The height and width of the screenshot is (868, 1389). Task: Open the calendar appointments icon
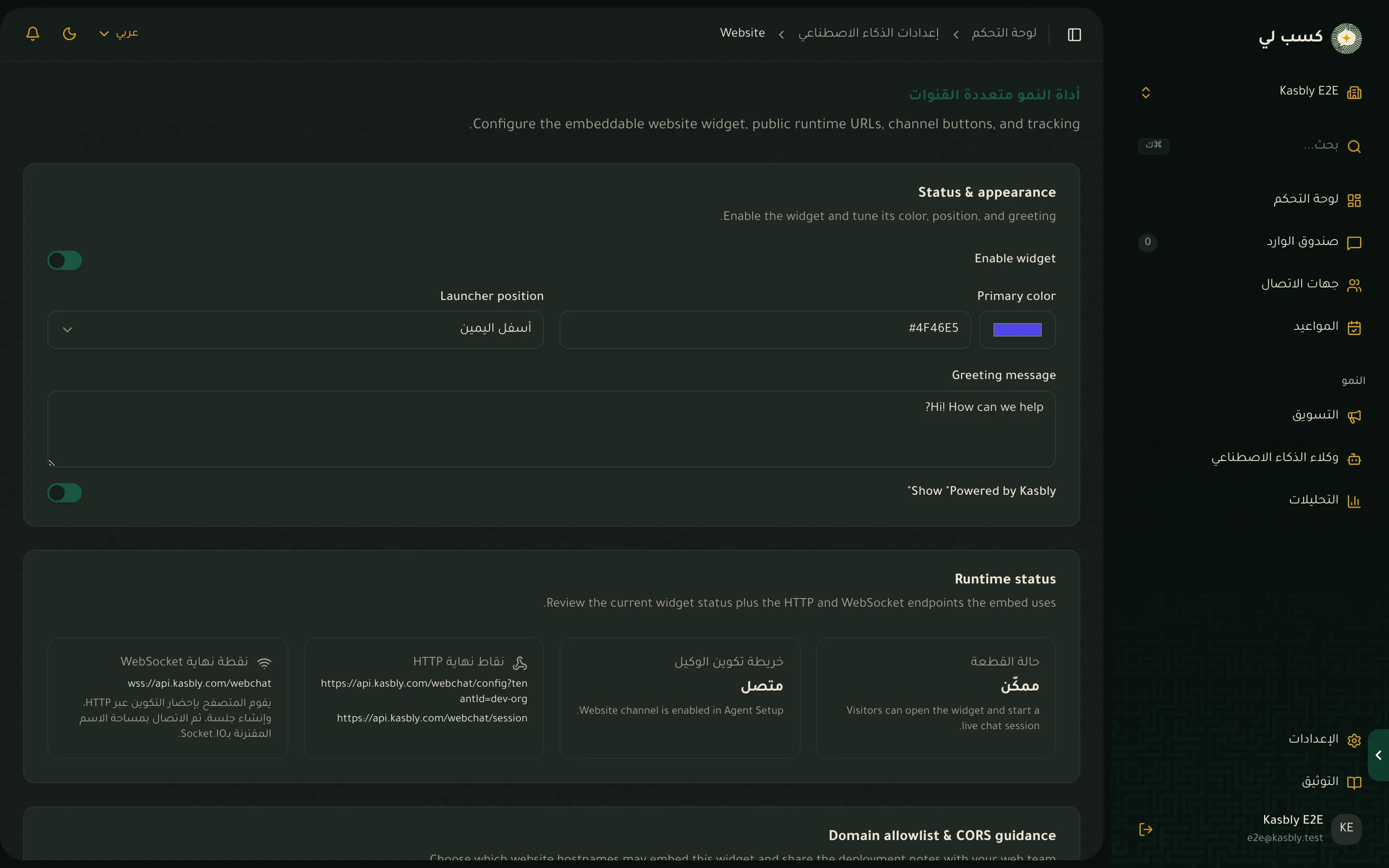tap(1354, 327)
